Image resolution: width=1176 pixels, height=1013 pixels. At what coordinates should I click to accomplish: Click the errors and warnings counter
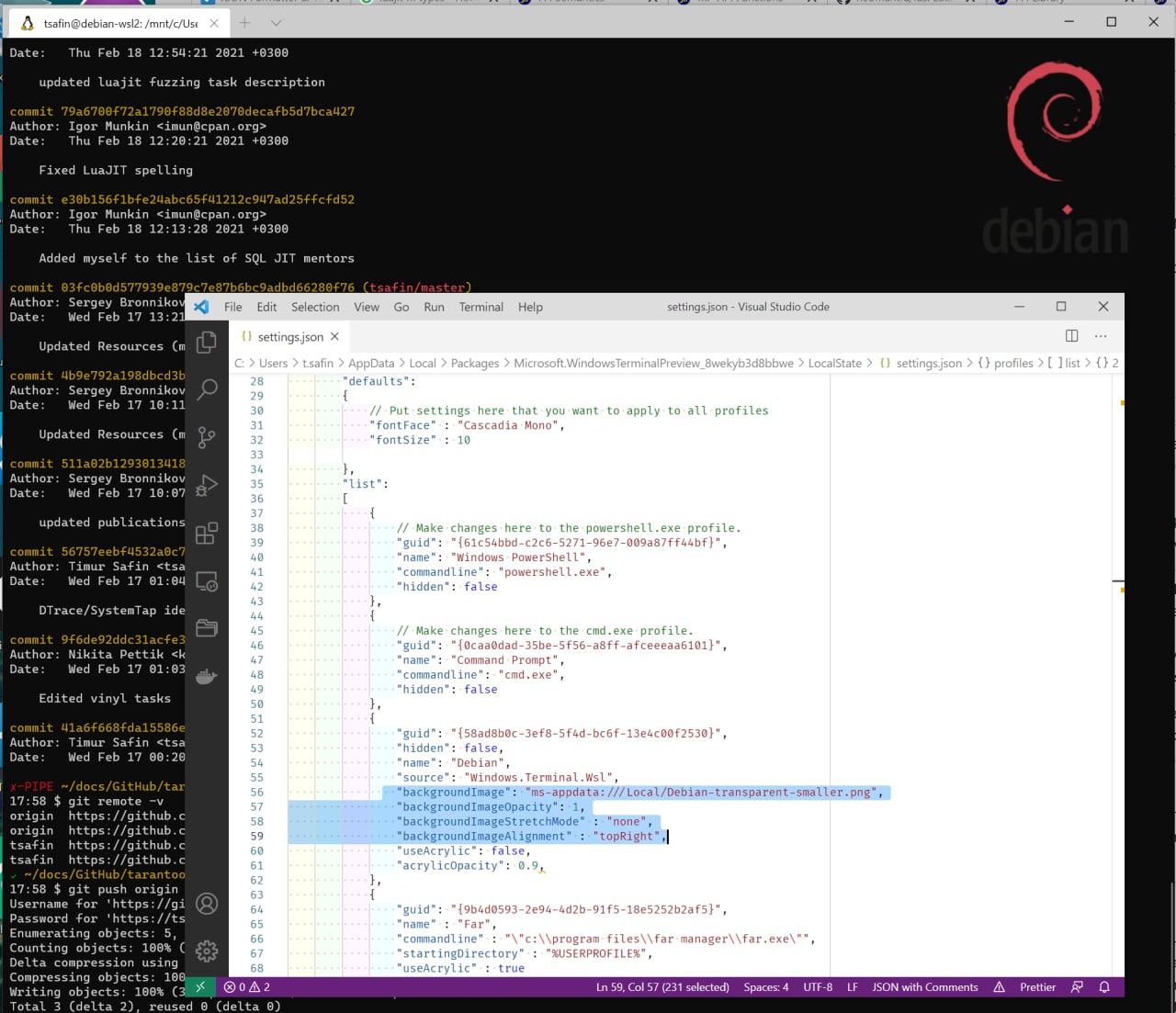(247, 987)
